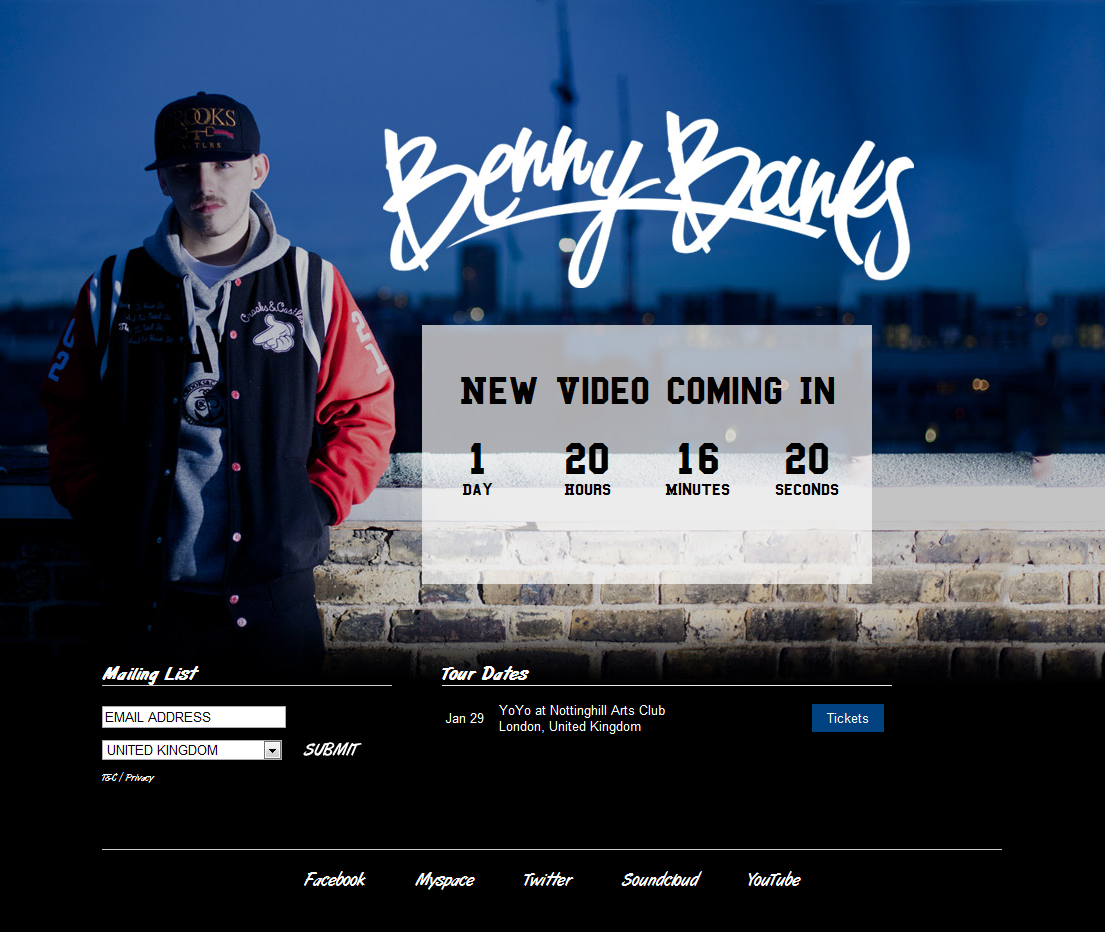The width and height of the screenshot is (1105, 932).
Task: Select the UNITED KINGDOM combo box
Action: click(192, 750)
